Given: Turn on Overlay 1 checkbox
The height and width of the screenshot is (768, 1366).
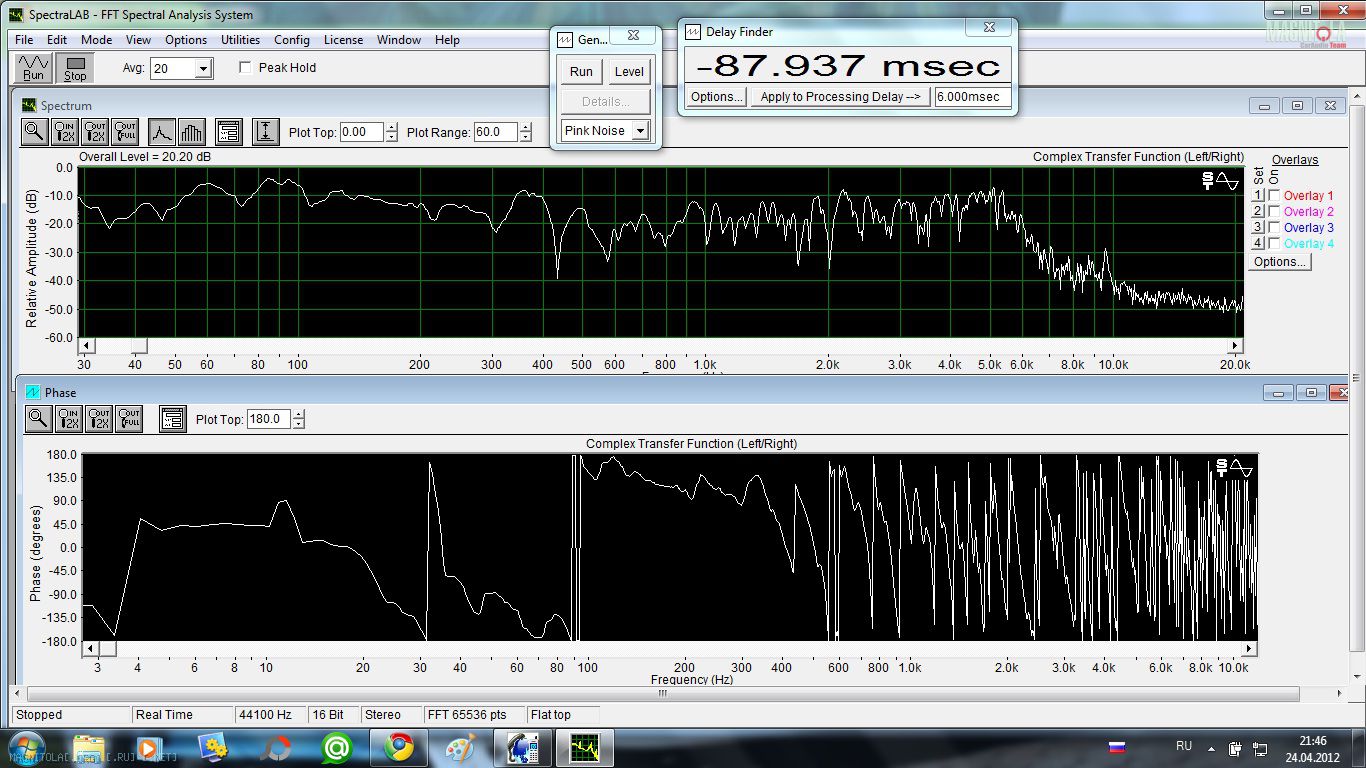Looking at the screenshot, I should coord(1274,196).
